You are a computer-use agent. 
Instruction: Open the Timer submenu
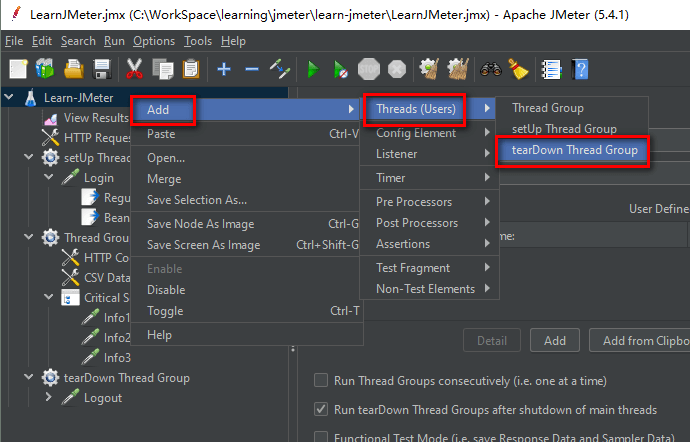coord(429,178)
